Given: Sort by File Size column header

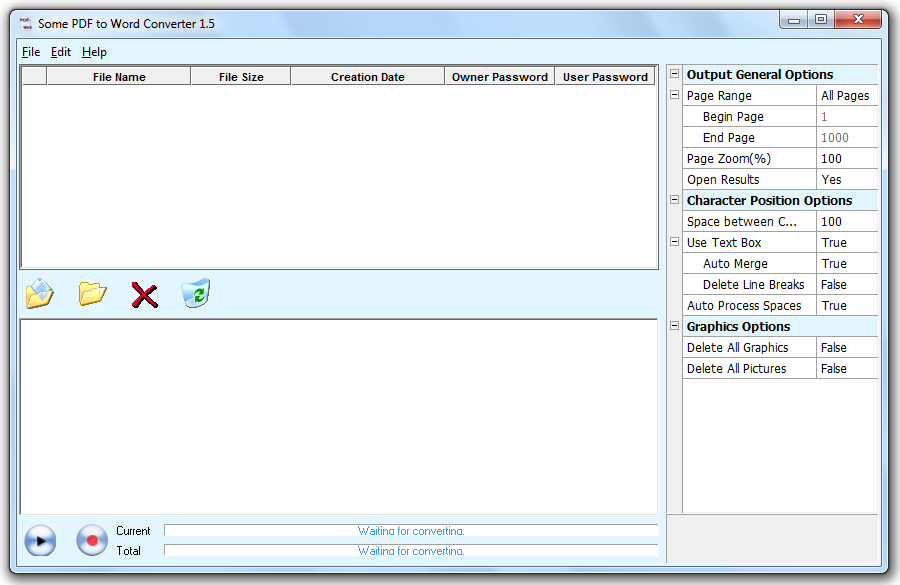Looking at the screenshot, I should click(x=241, y=76).
